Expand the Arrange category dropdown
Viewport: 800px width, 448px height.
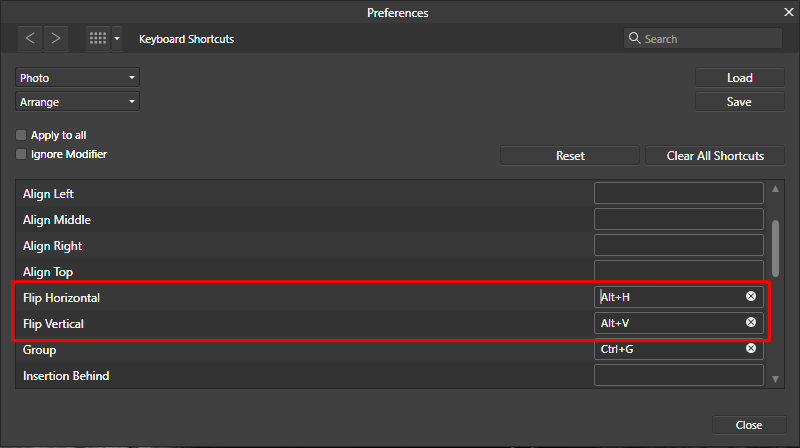click(x=77, y=102)
